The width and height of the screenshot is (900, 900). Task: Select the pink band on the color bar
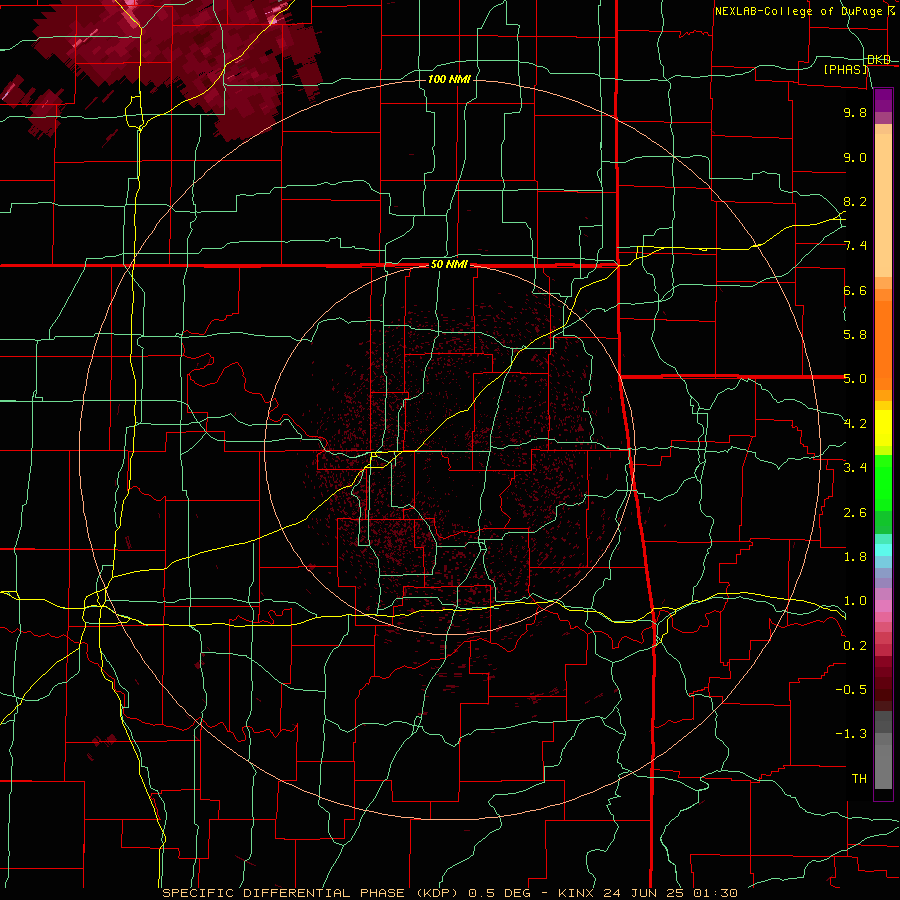[x=883, y=606]
